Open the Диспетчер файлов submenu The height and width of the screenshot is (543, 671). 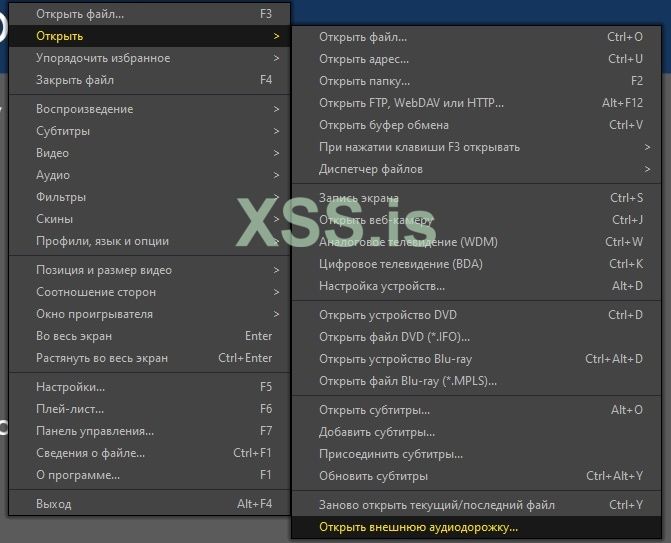(x=371, y=169)
